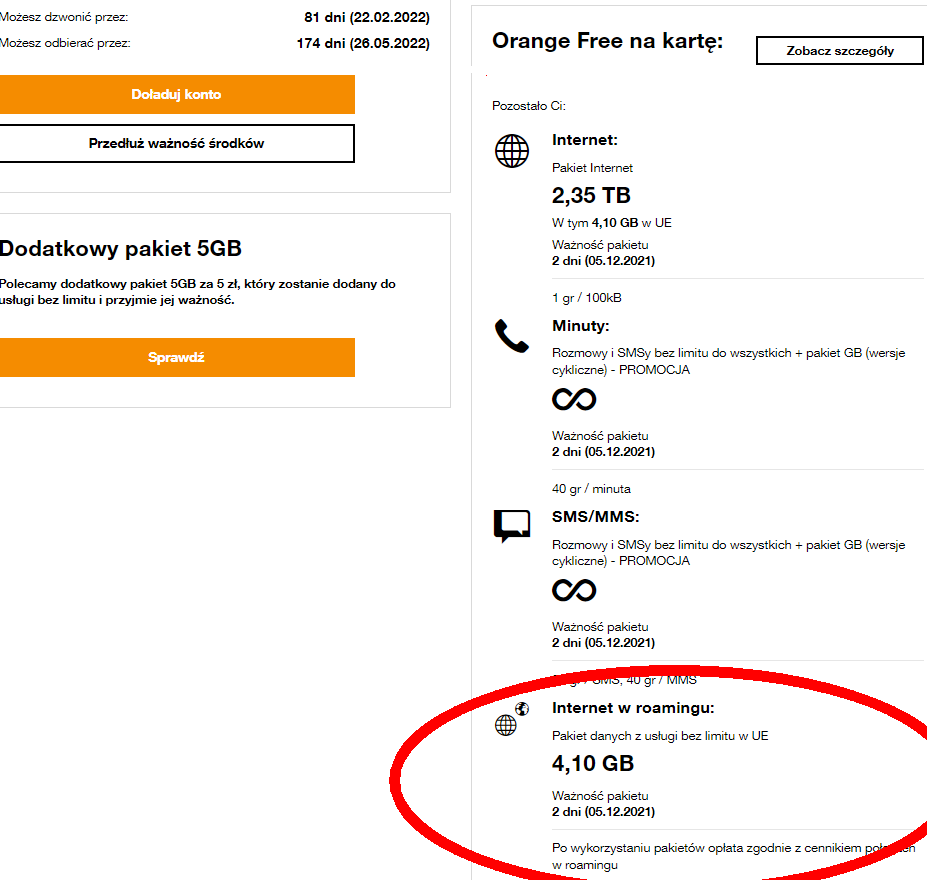Click the Minuty phone handset icon

pos(512,337)
